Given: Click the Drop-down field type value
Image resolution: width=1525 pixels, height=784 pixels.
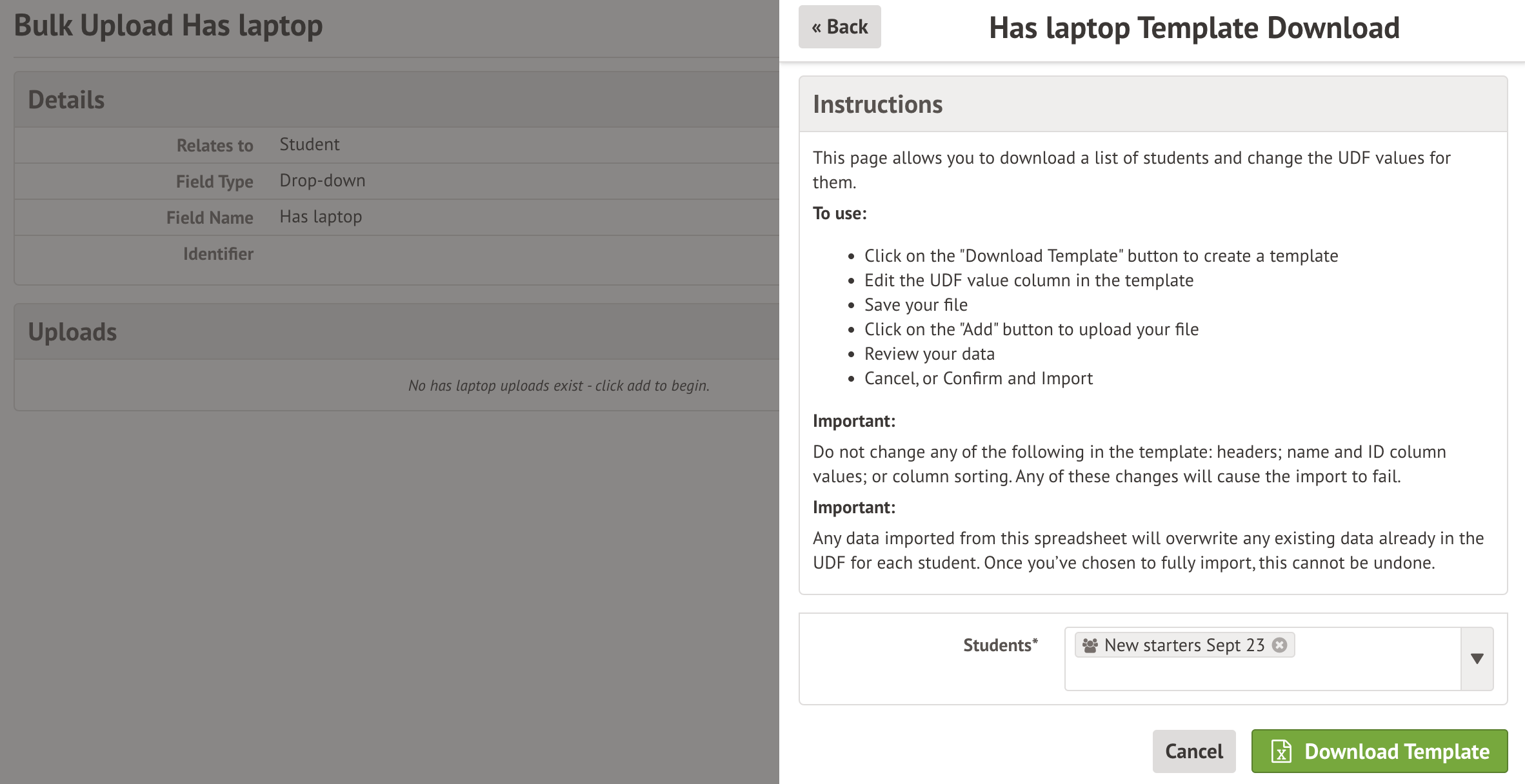Looking at the screenshot, I should tap(322, 181).
